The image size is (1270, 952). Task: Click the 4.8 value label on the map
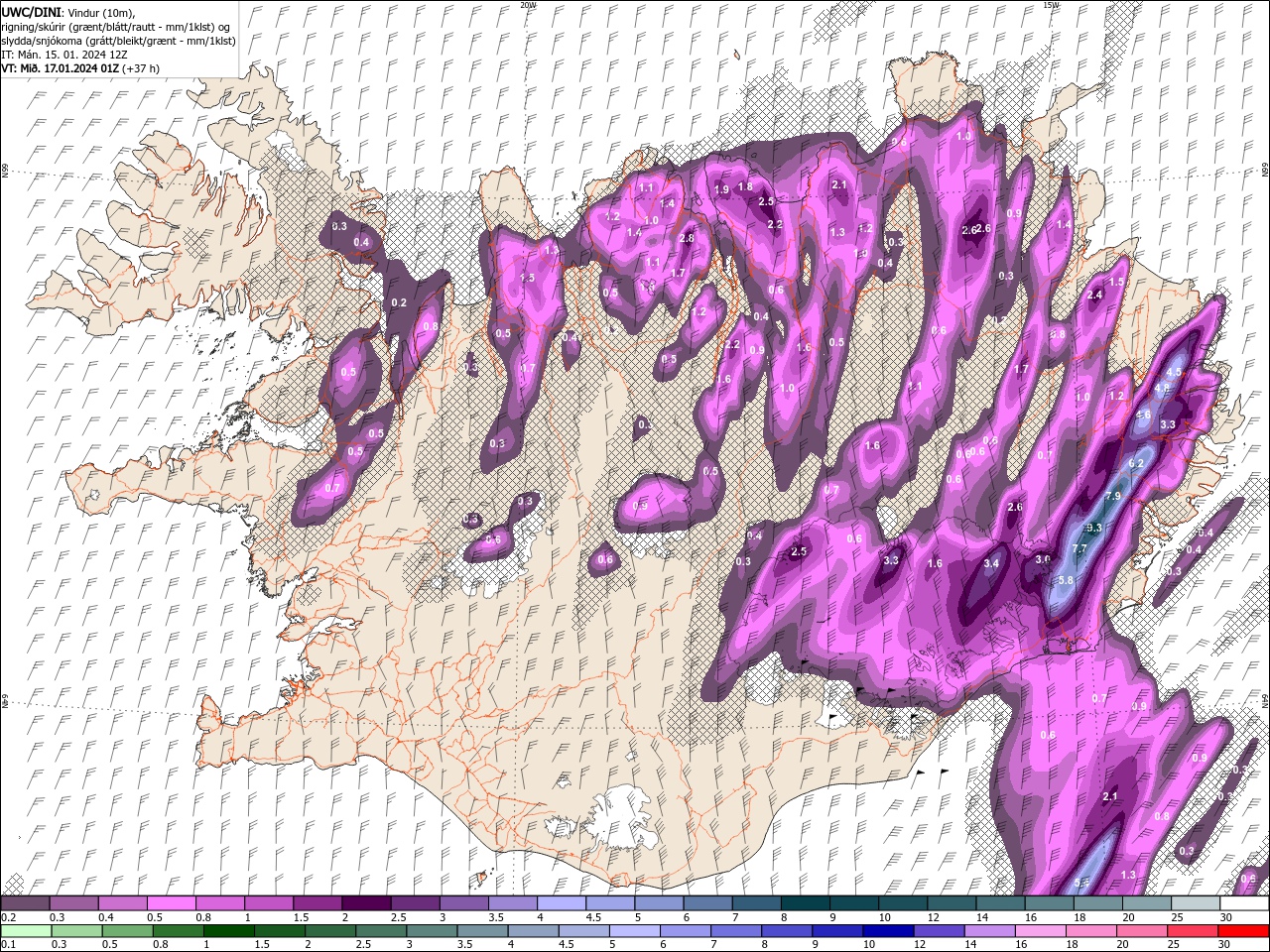(x=1163, y=389)
